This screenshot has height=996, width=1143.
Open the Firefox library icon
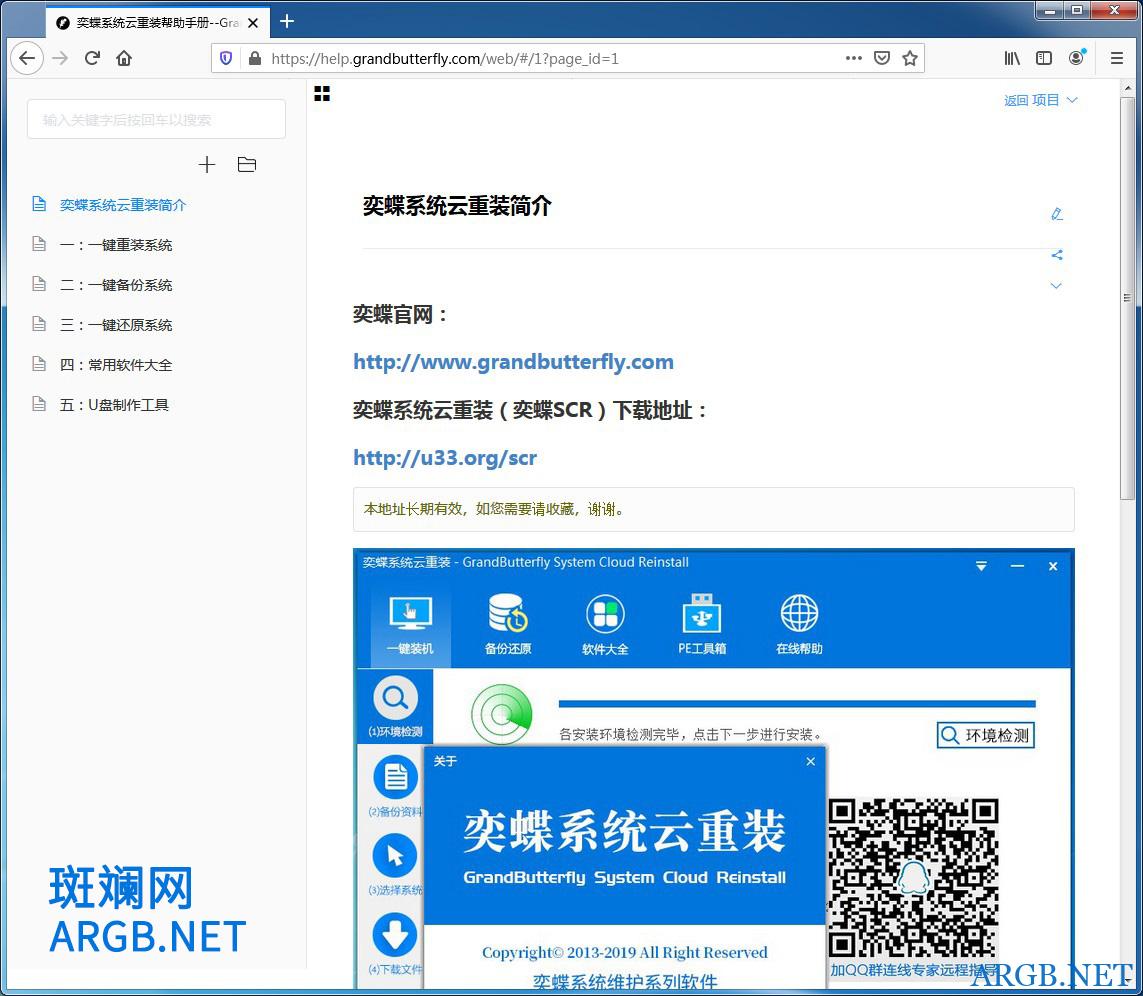point(1012,58)
